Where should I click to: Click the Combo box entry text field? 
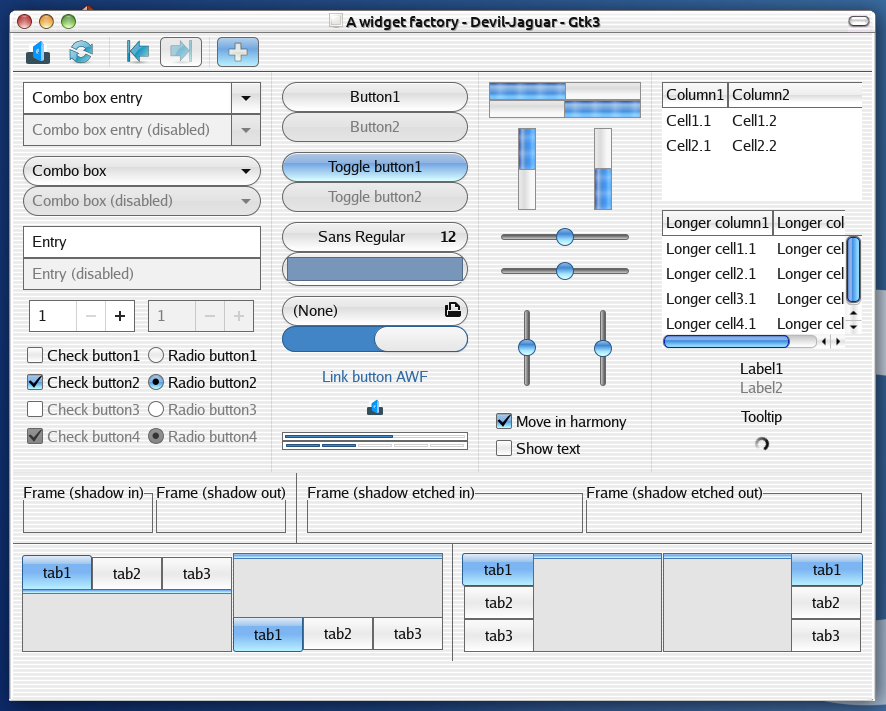tap(127, 98)
